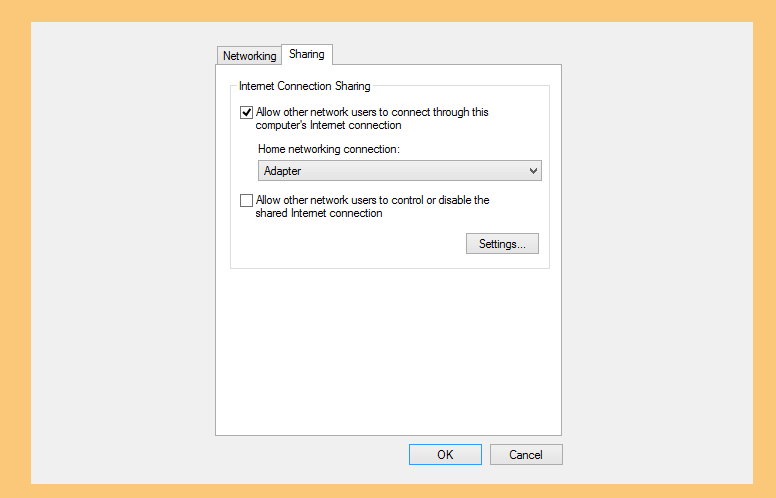The image size is (776, 498).
Task: Click the 'Adapter' value in the combo box
Action: pyautogui.click(x=282, y=171)
